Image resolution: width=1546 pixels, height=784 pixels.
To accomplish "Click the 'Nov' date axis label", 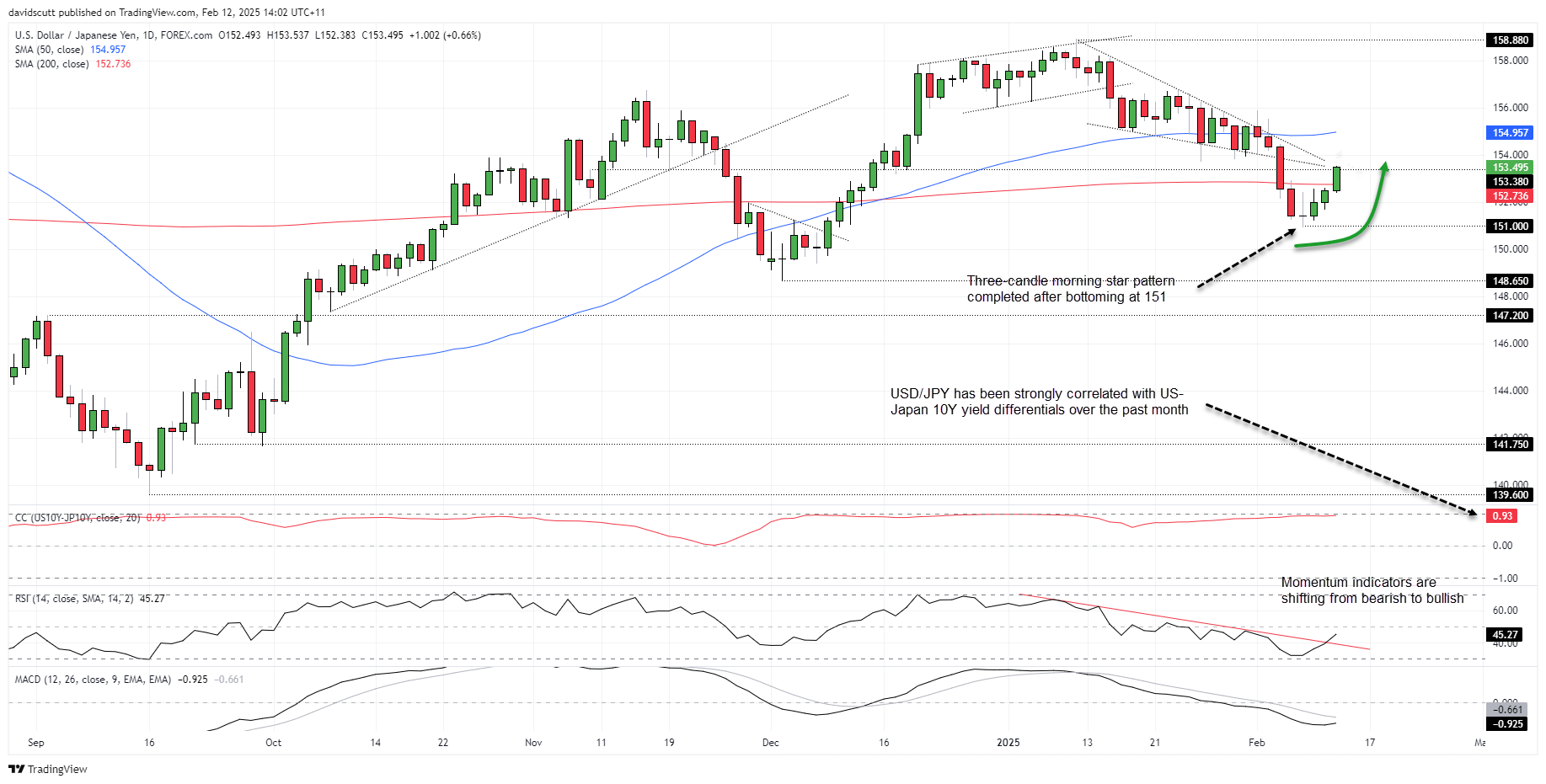I will (533, 743).
